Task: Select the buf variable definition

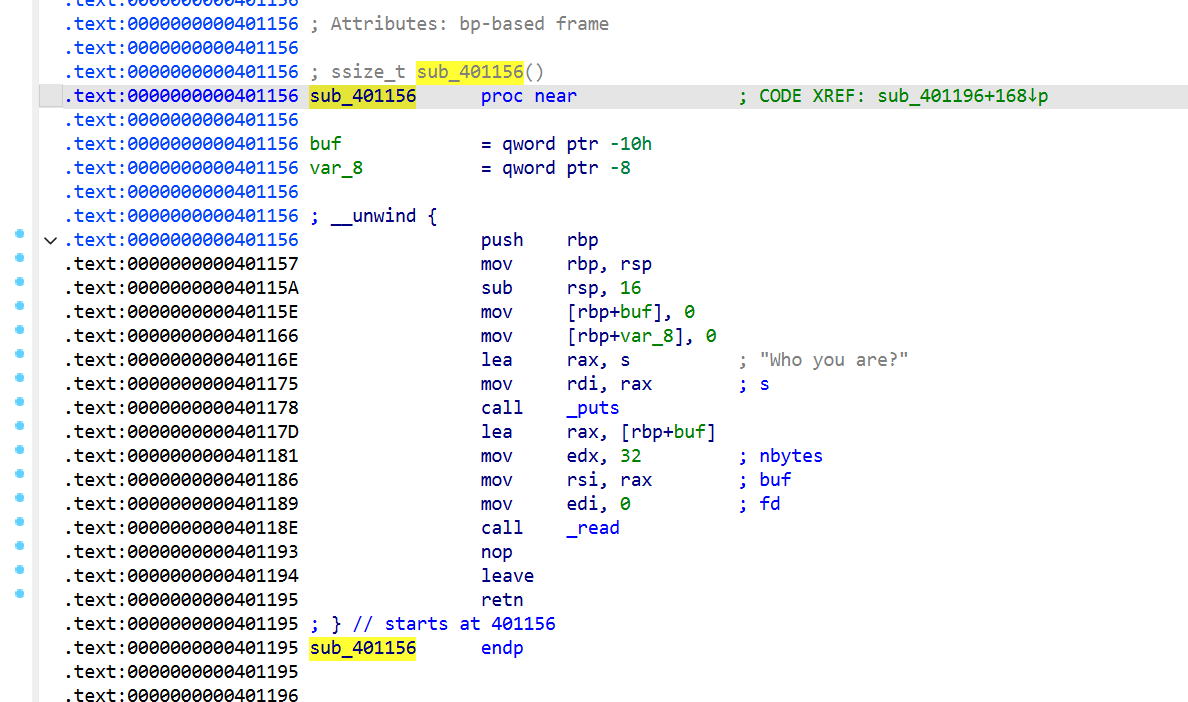Action: point(326,144)
